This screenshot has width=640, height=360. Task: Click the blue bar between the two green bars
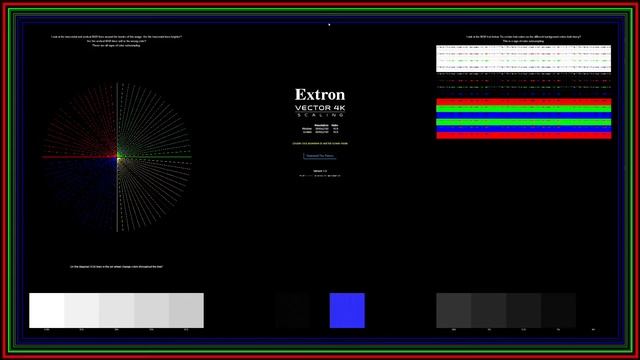(x=524, y=116)
